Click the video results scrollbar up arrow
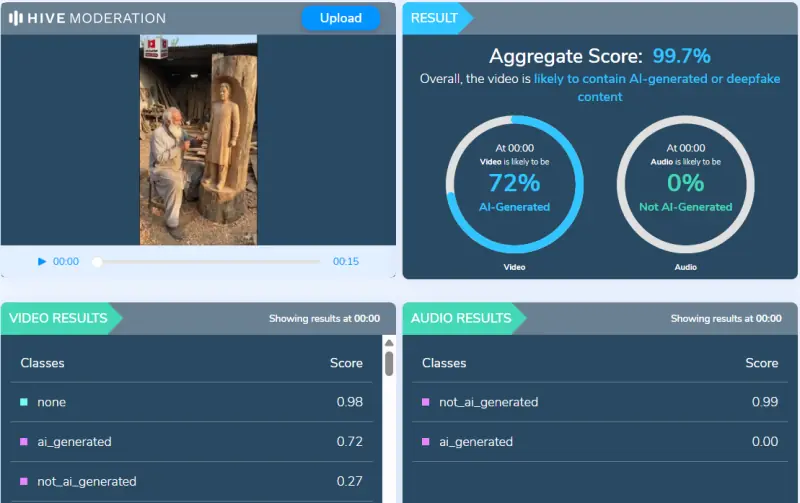This screenshot has width=800, height=503. point(389,341)
